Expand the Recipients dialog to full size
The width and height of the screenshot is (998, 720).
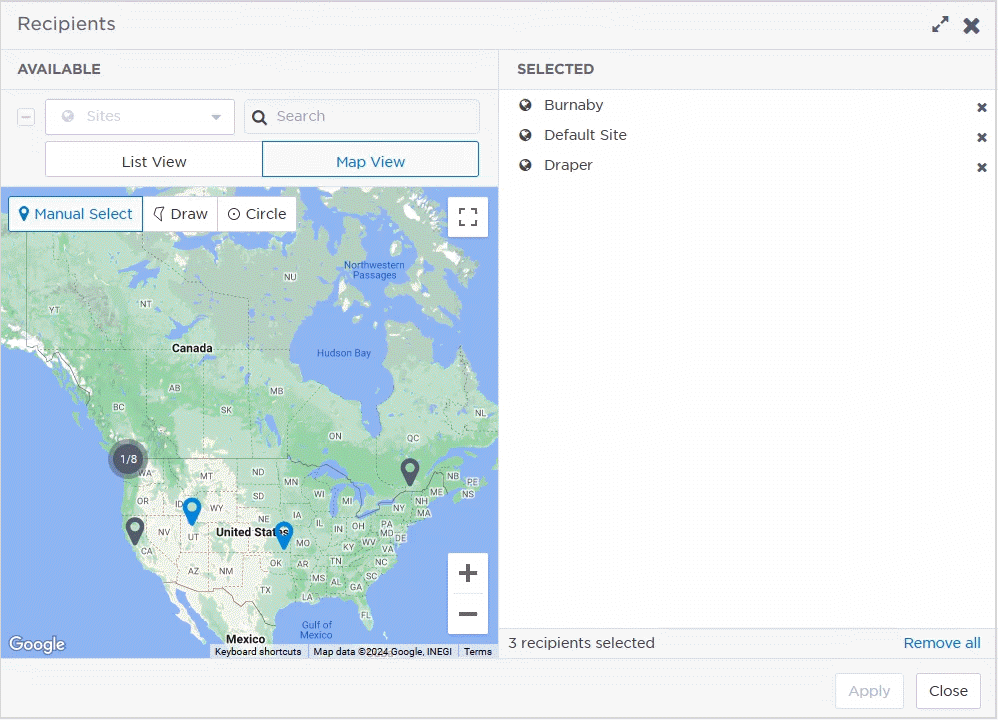click(x=939, y=25)
